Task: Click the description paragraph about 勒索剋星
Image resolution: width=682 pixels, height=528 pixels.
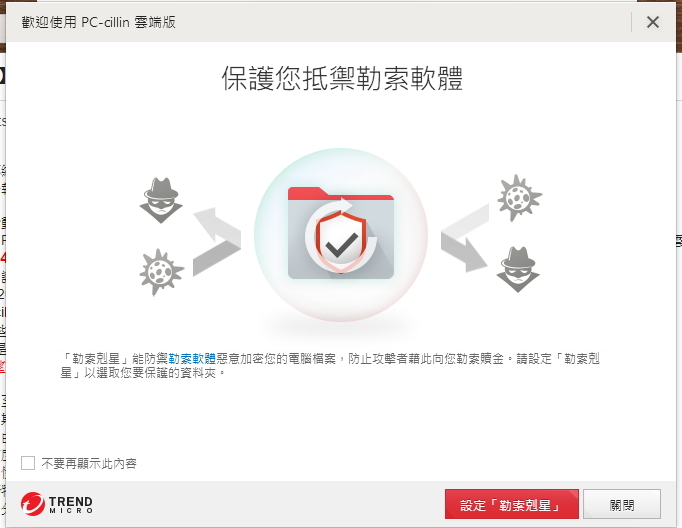Action: coord(330,366)
